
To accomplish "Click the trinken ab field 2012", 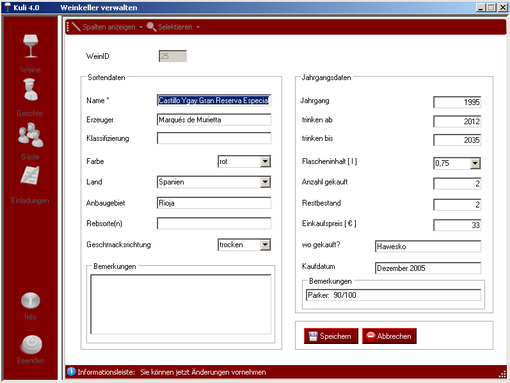I will [x=457, y=121].
